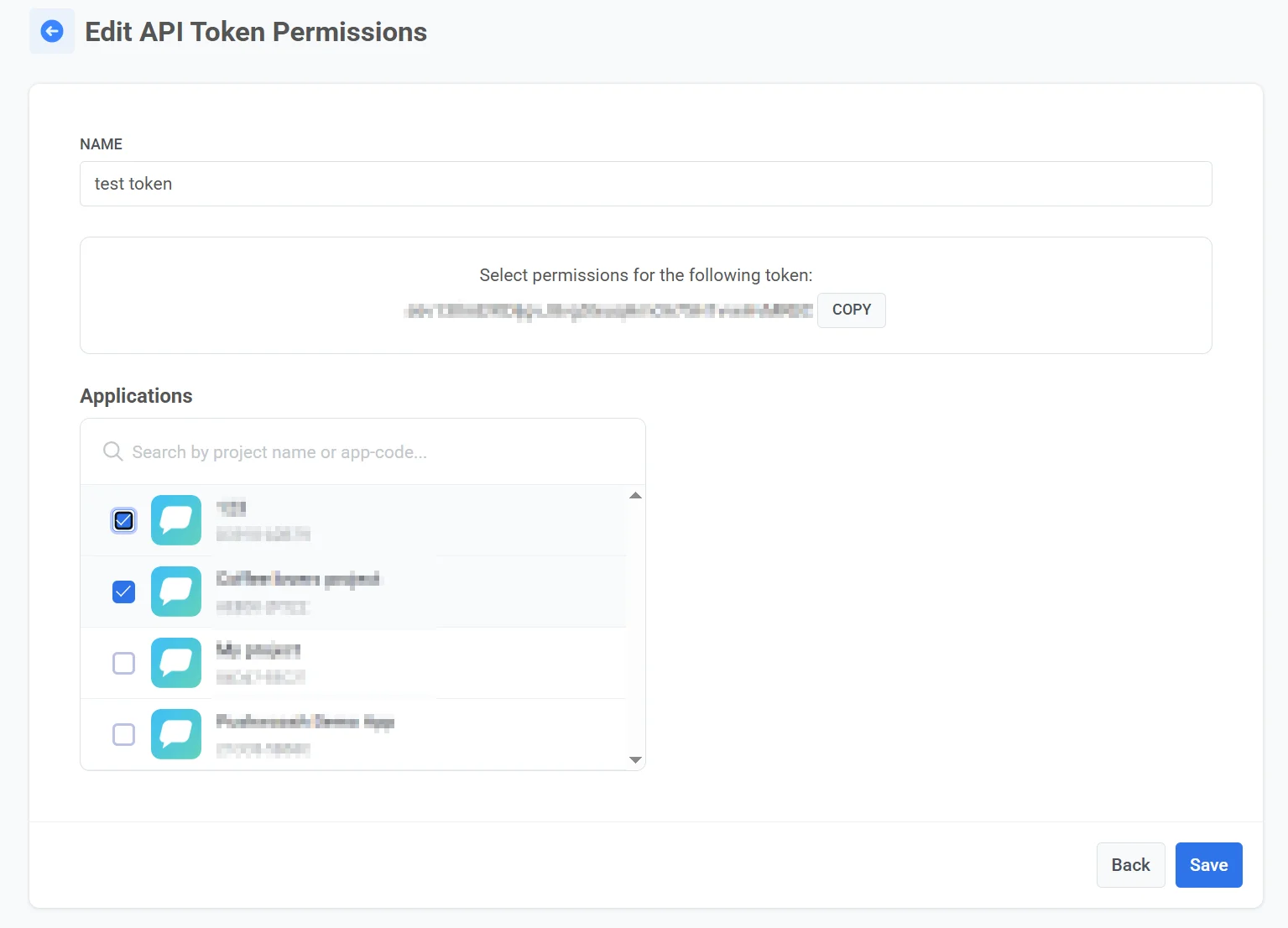Click the COPY button next to the token

point(851,310)
